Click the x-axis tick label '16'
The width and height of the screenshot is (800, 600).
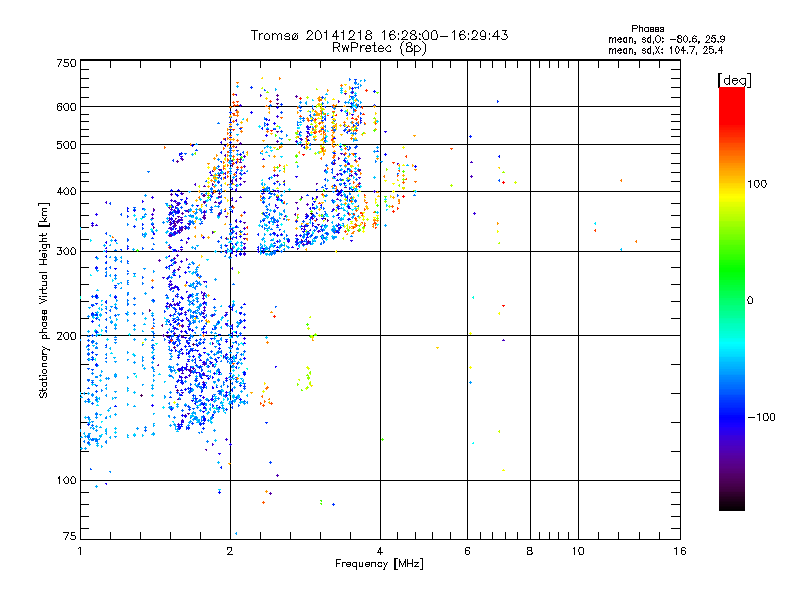[680, 551]
